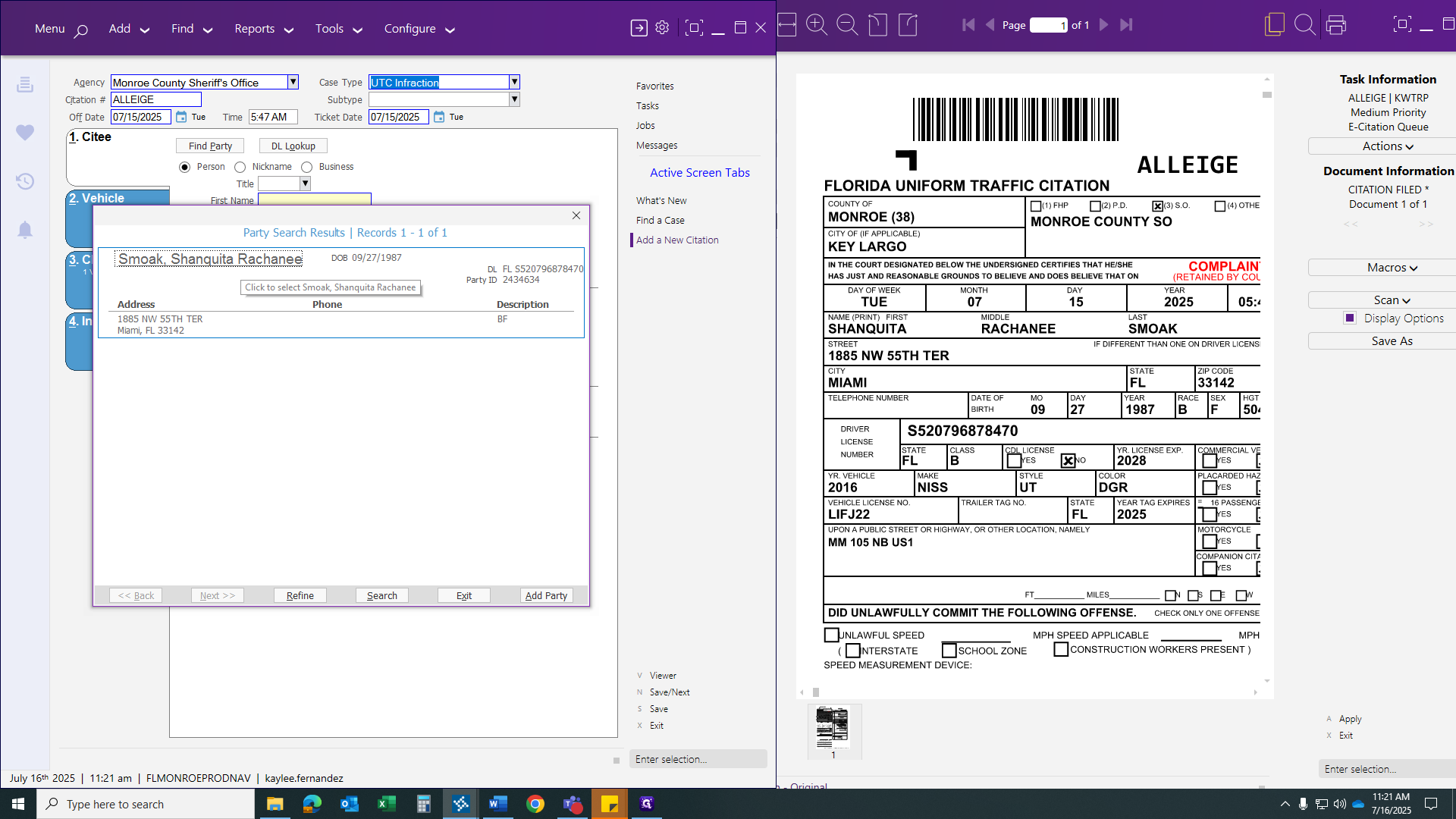Select the Nickname radio button
This screenshot has height=819, width=1456.
[240, 167]
